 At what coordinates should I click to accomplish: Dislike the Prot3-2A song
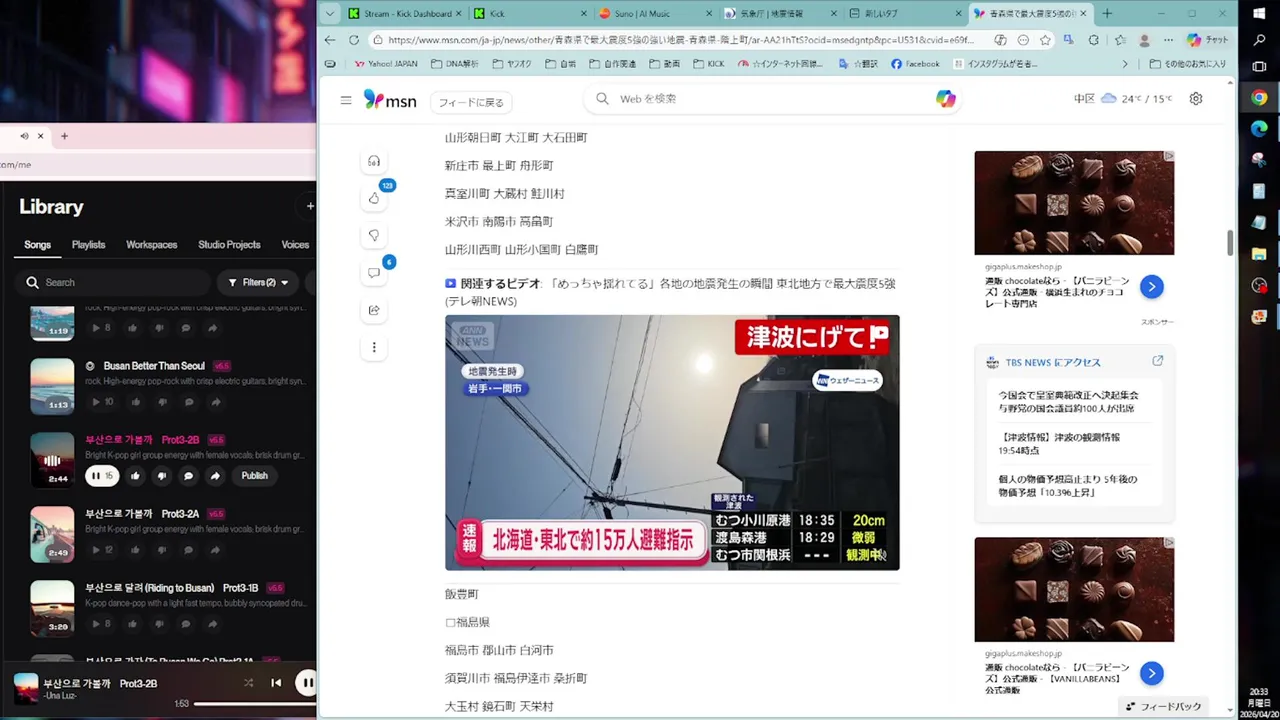click(x=161, y=550)
